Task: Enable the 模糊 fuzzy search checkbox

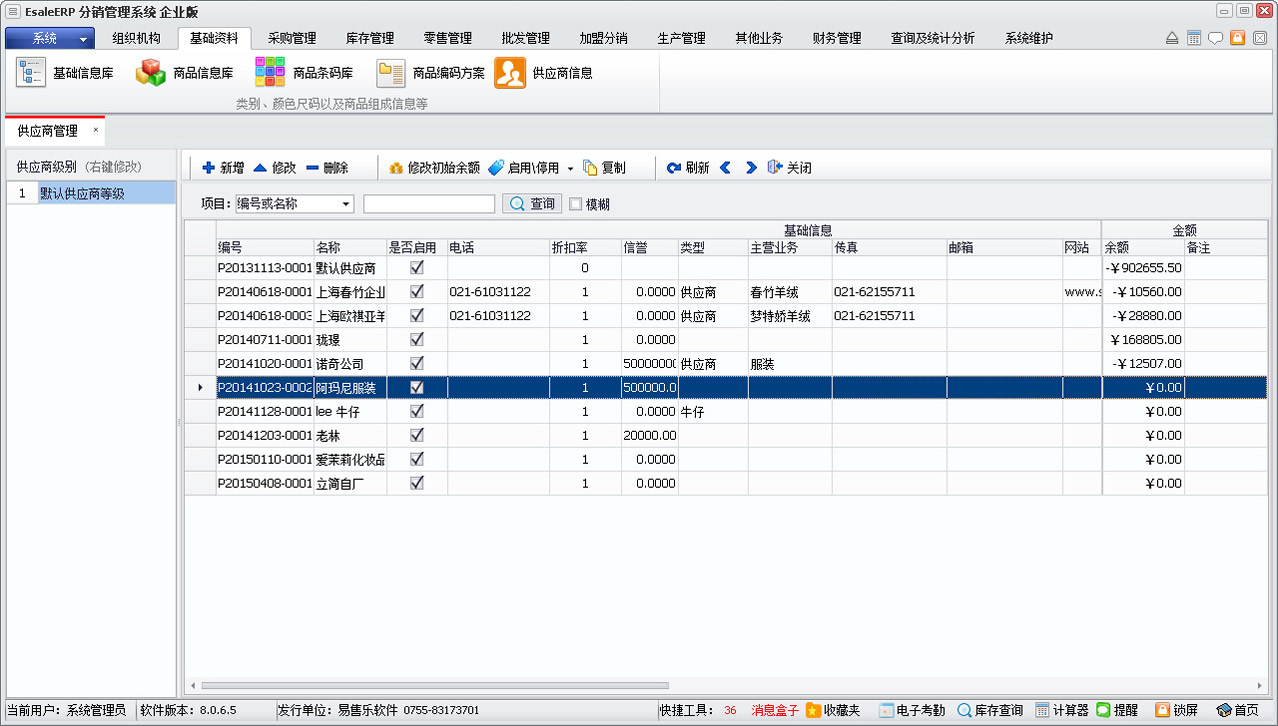Action: tap(575, 204)
